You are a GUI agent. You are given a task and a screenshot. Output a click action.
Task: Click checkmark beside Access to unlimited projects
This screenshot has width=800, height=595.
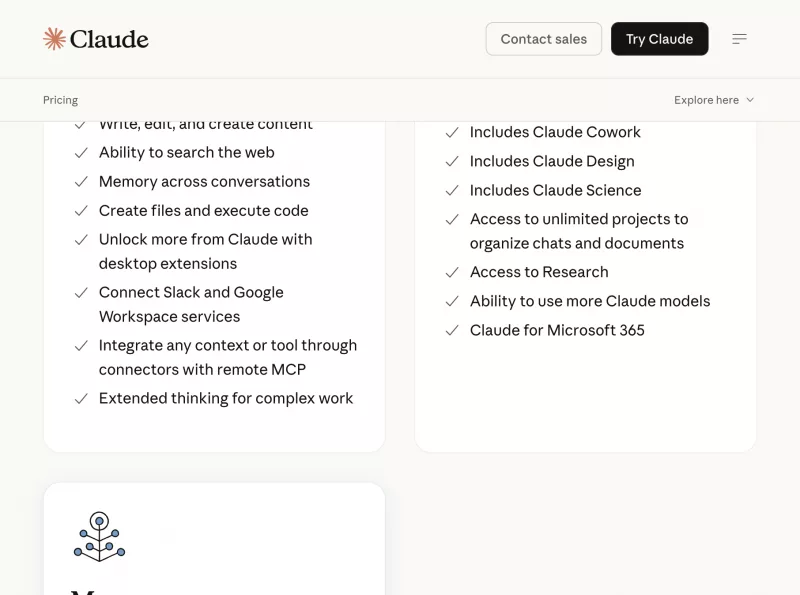coord(452,219)
